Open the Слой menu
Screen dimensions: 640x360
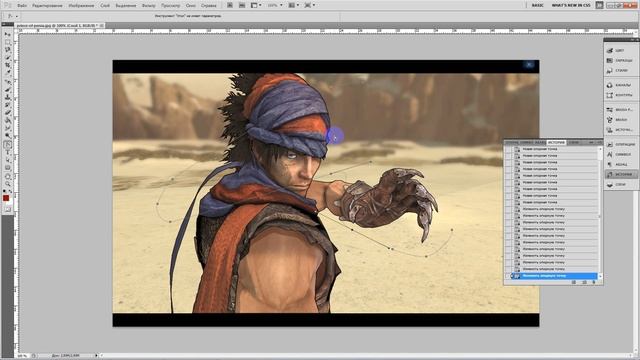105,6
